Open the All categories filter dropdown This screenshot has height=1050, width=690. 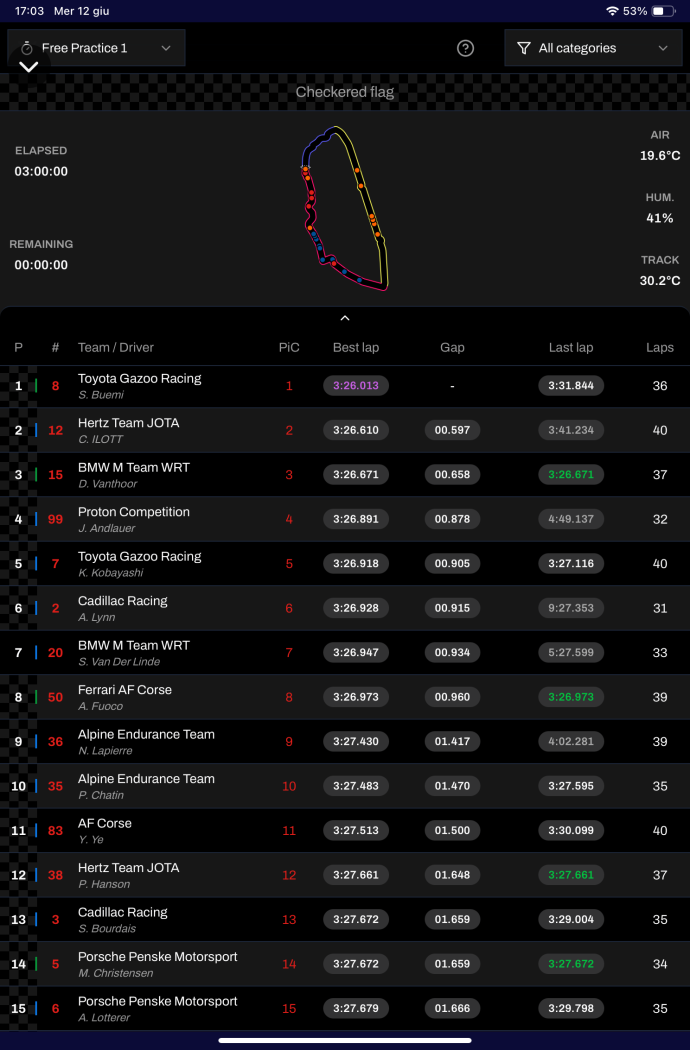(x=593, y=48)
